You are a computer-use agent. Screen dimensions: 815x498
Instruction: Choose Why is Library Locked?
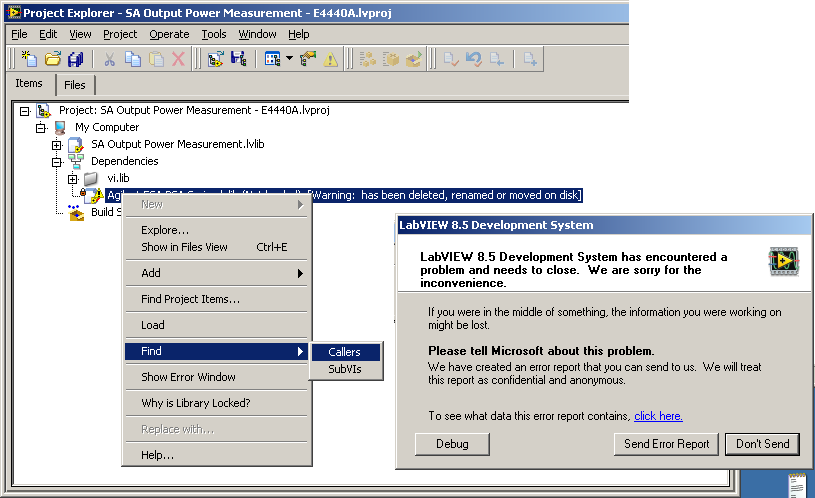[216, 403]
